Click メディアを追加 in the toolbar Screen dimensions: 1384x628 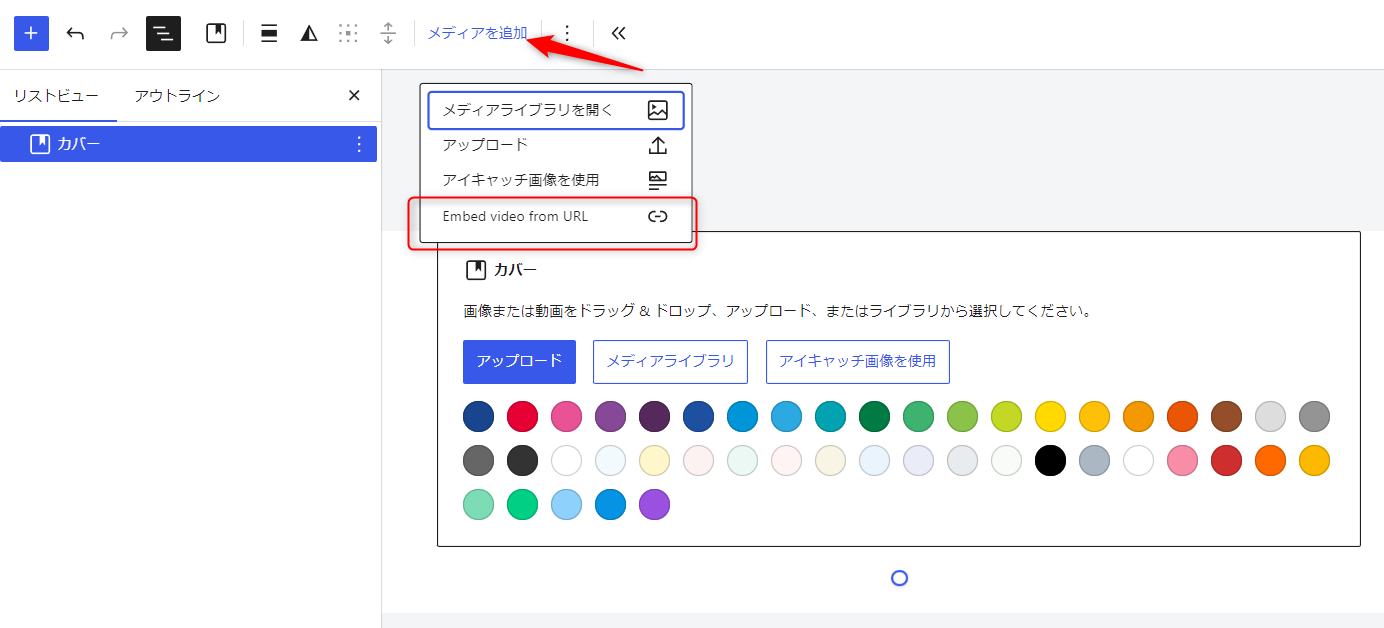pos(477,33)
